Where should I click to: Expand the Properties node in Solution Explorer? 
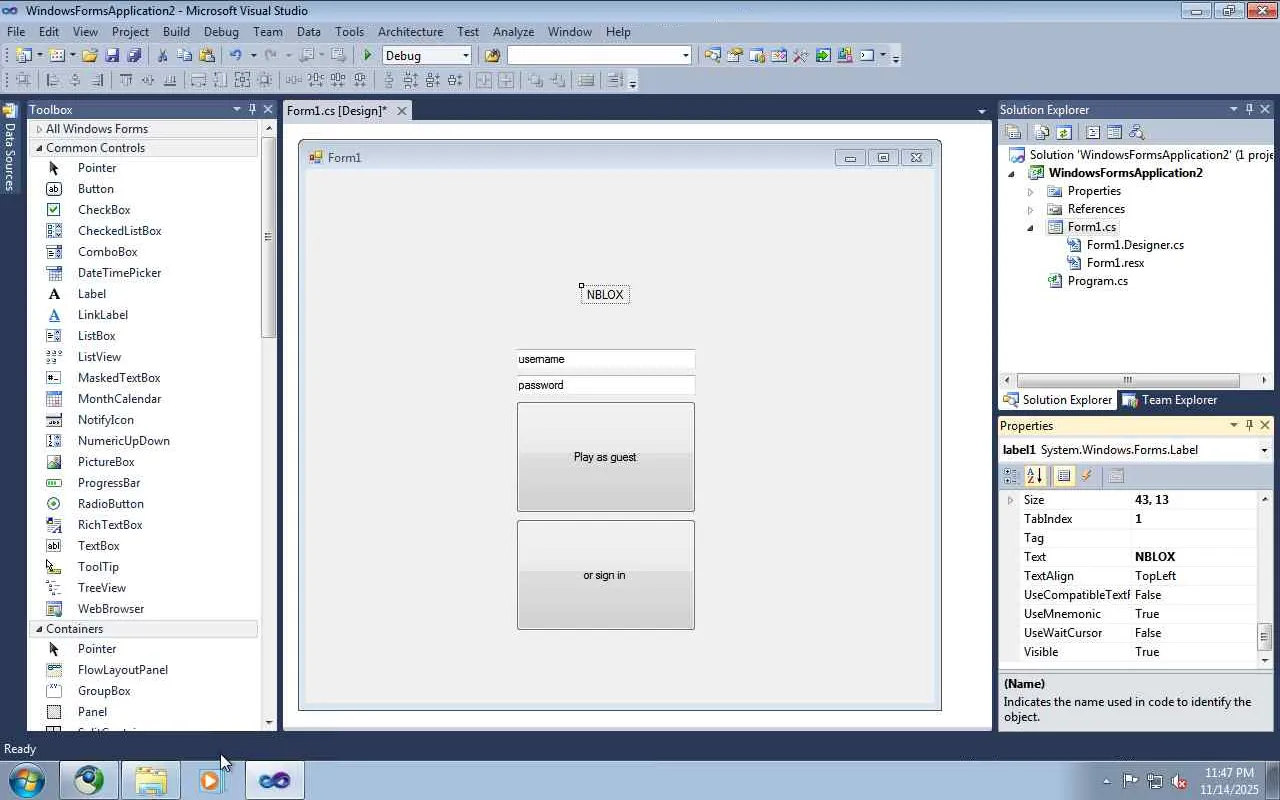click(1030, 191)
